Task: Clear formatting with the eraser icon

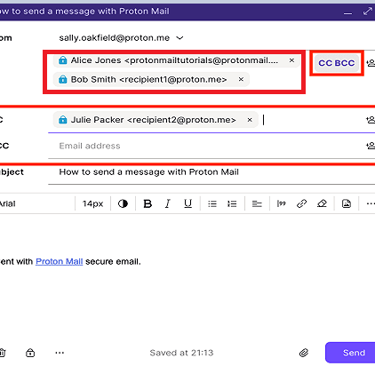Action: pyautogui.click(x=322, y=204)
